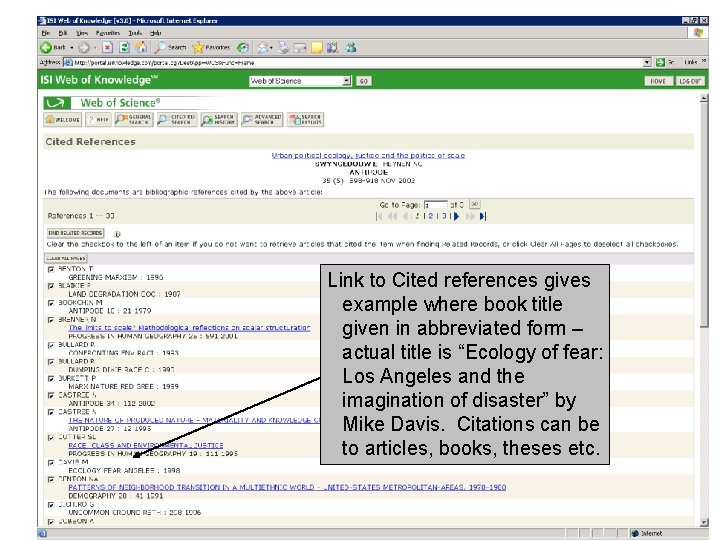Click the blue last page arrow

pos(482,216)
